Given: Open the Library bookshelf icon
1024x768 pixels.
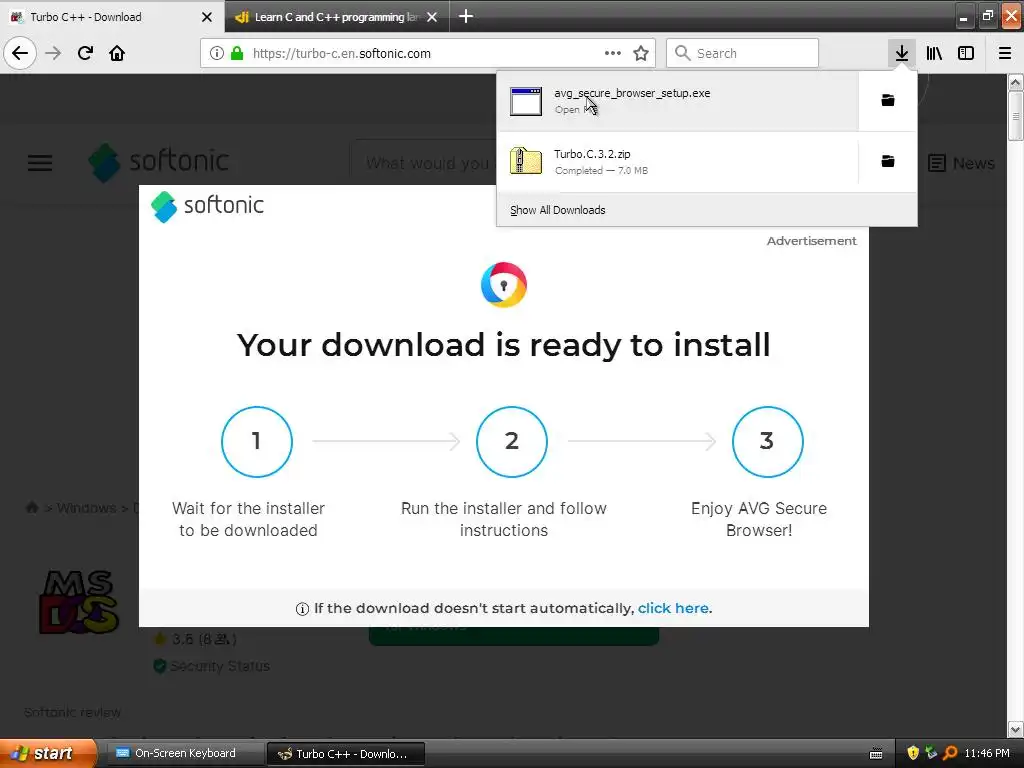Looking at the screenshot, I should [x=934, y=53].
